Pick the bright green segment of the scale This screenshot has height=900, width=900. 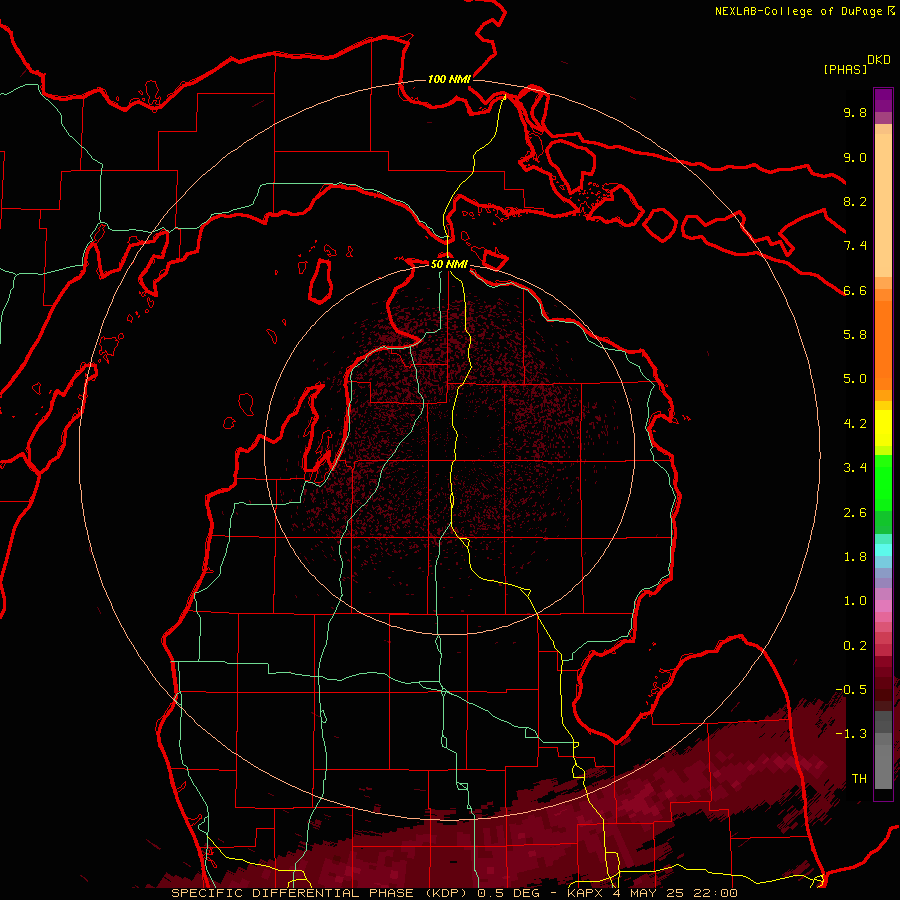pos(883,482)
